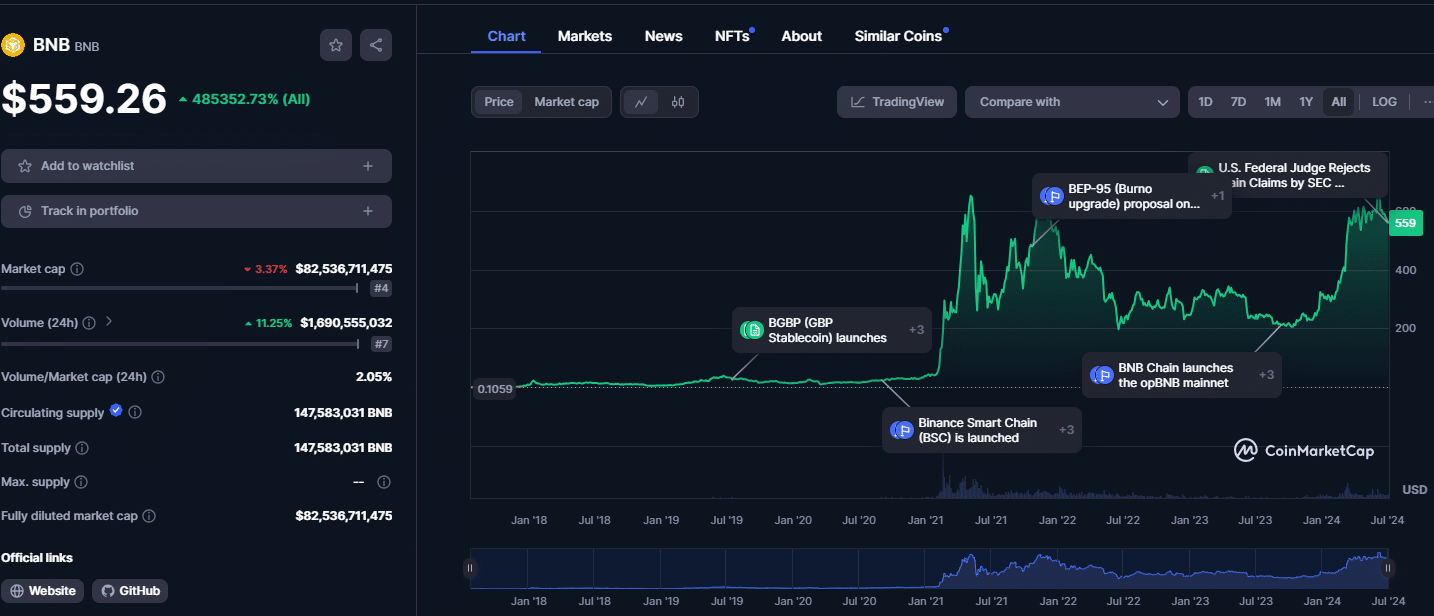Open Circulating supply info icon

pos(135,412)
